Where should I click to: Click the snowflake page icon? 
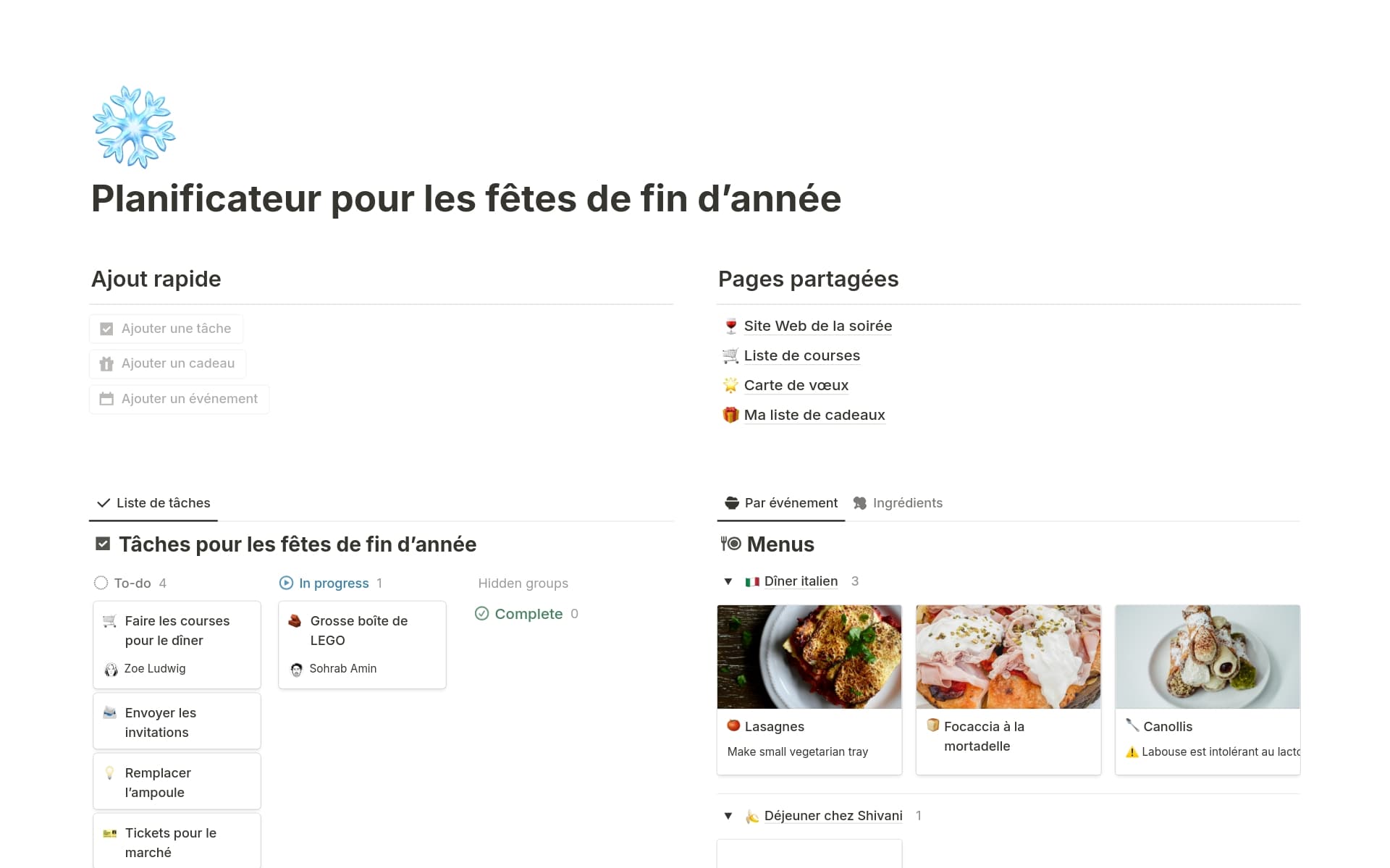pyautogui.click(x=134, y=127)
